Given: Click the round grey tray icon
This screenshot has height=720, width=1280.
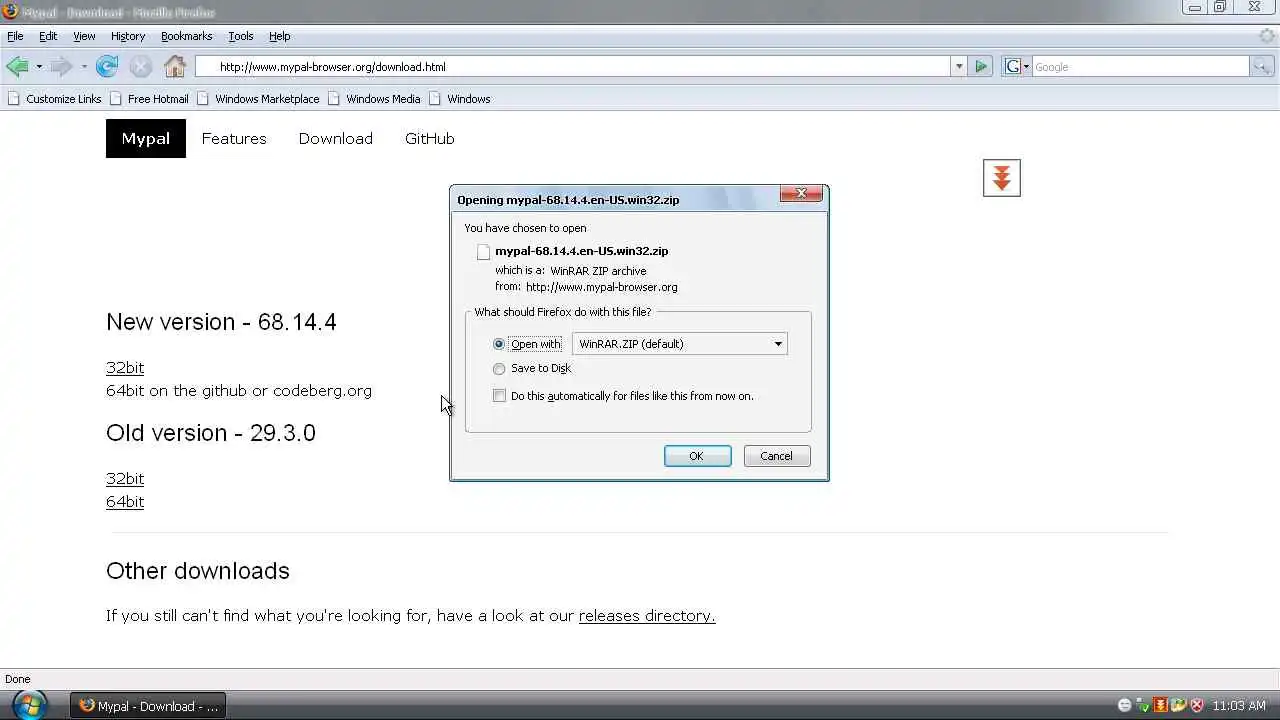Looking at the screenshot, I should pyautogui.click(x=1124, y=705).
